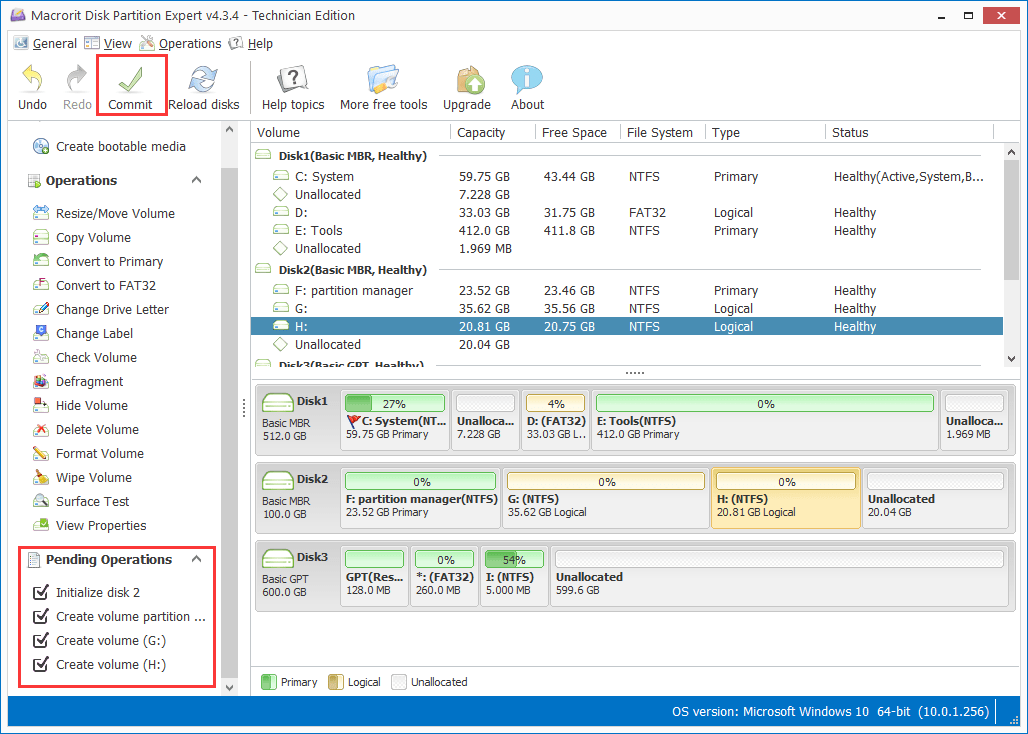Sort by the File System column header
This screenshot has height=734, width=1028.
663,132
